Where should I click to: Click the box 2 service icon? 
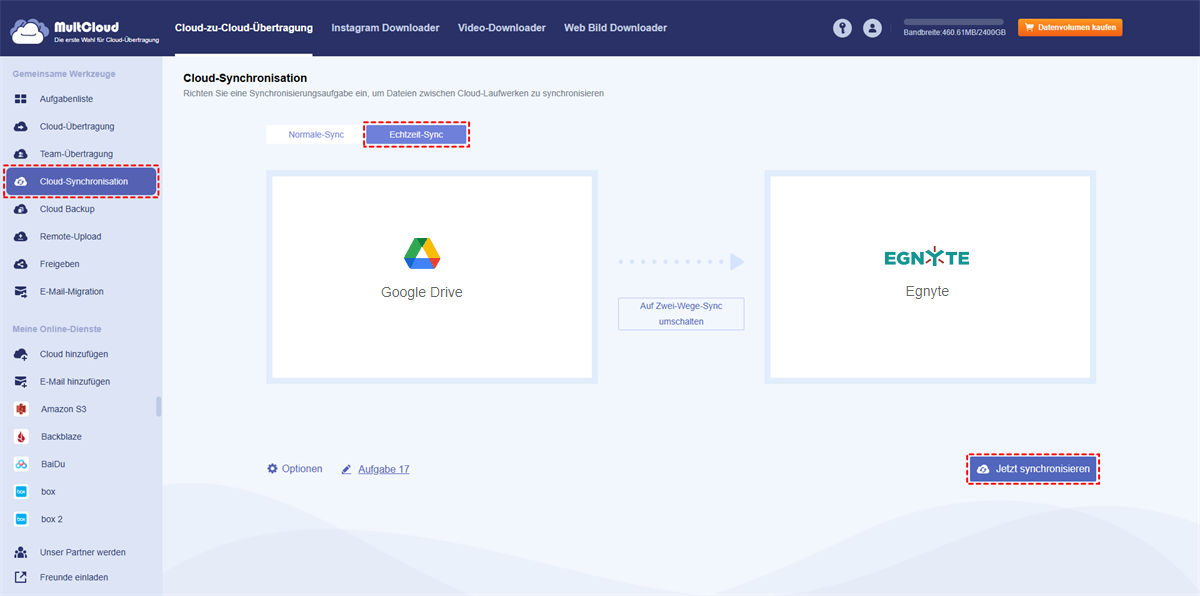pos(21,519)
